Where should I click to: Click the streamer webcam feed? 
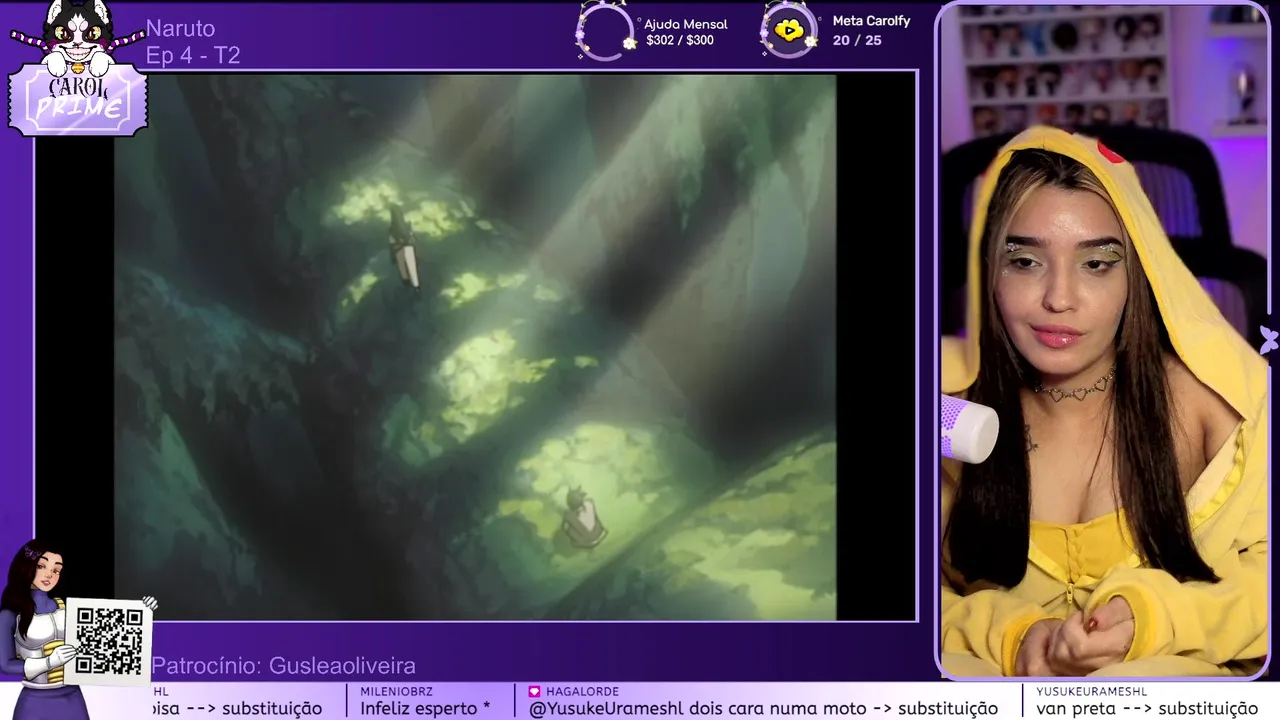pos(1105,340)
